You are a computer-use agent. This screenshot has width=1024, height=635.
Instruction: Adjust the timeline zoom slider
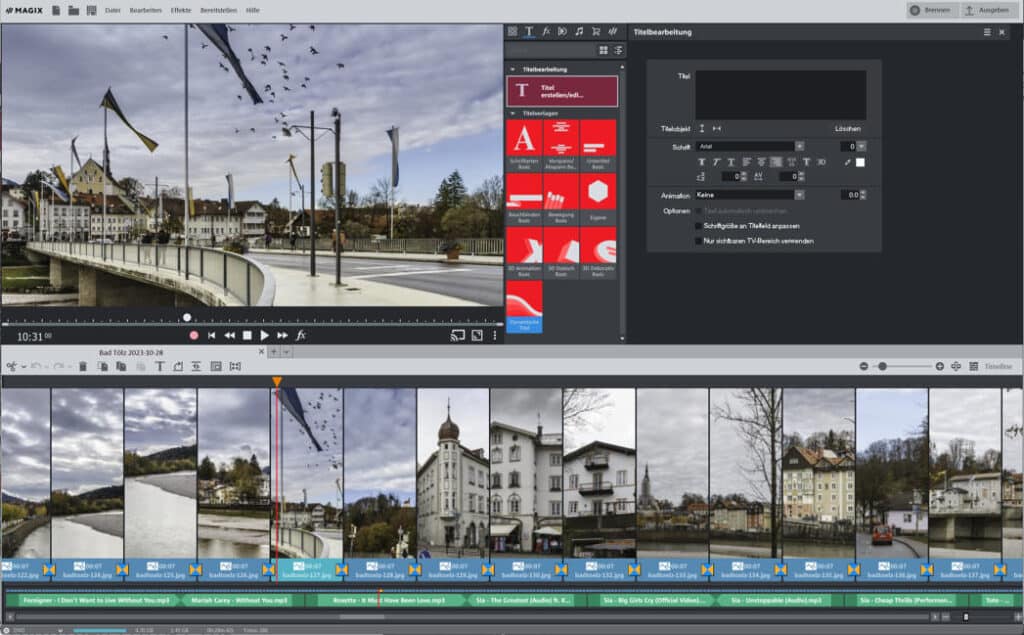pos(882,366)
